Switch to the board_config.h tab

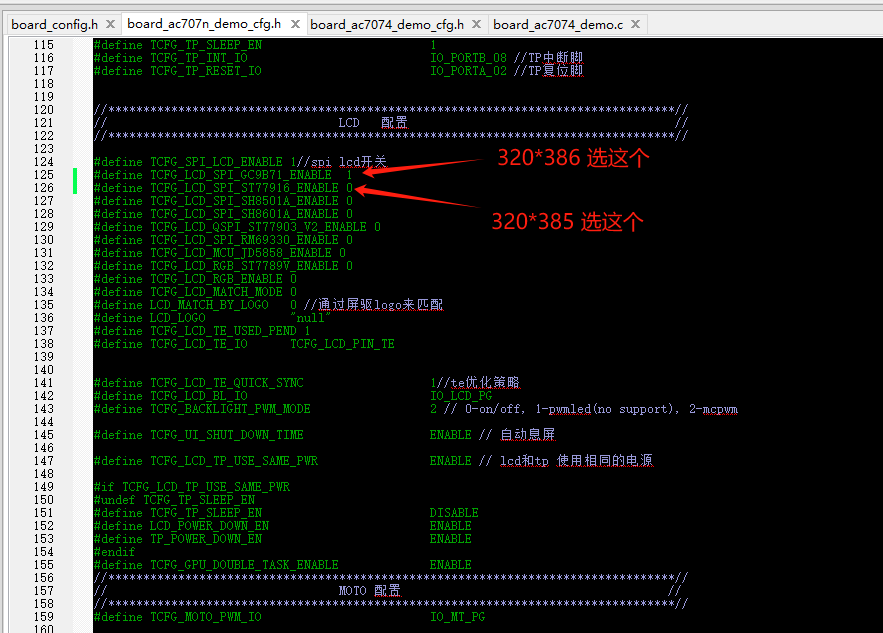pyautogui.click(x=55, y=24)
